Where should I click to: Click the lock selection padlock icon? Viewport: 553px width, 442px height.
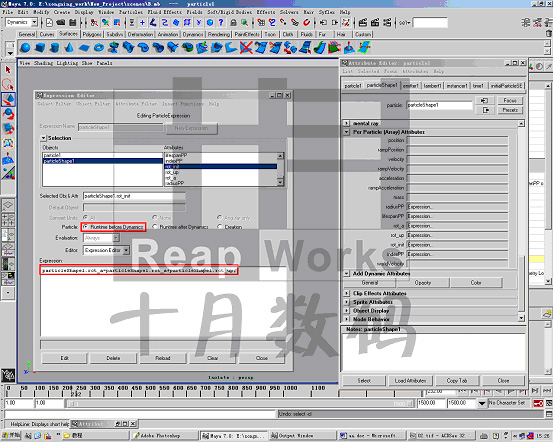[233, 23]
